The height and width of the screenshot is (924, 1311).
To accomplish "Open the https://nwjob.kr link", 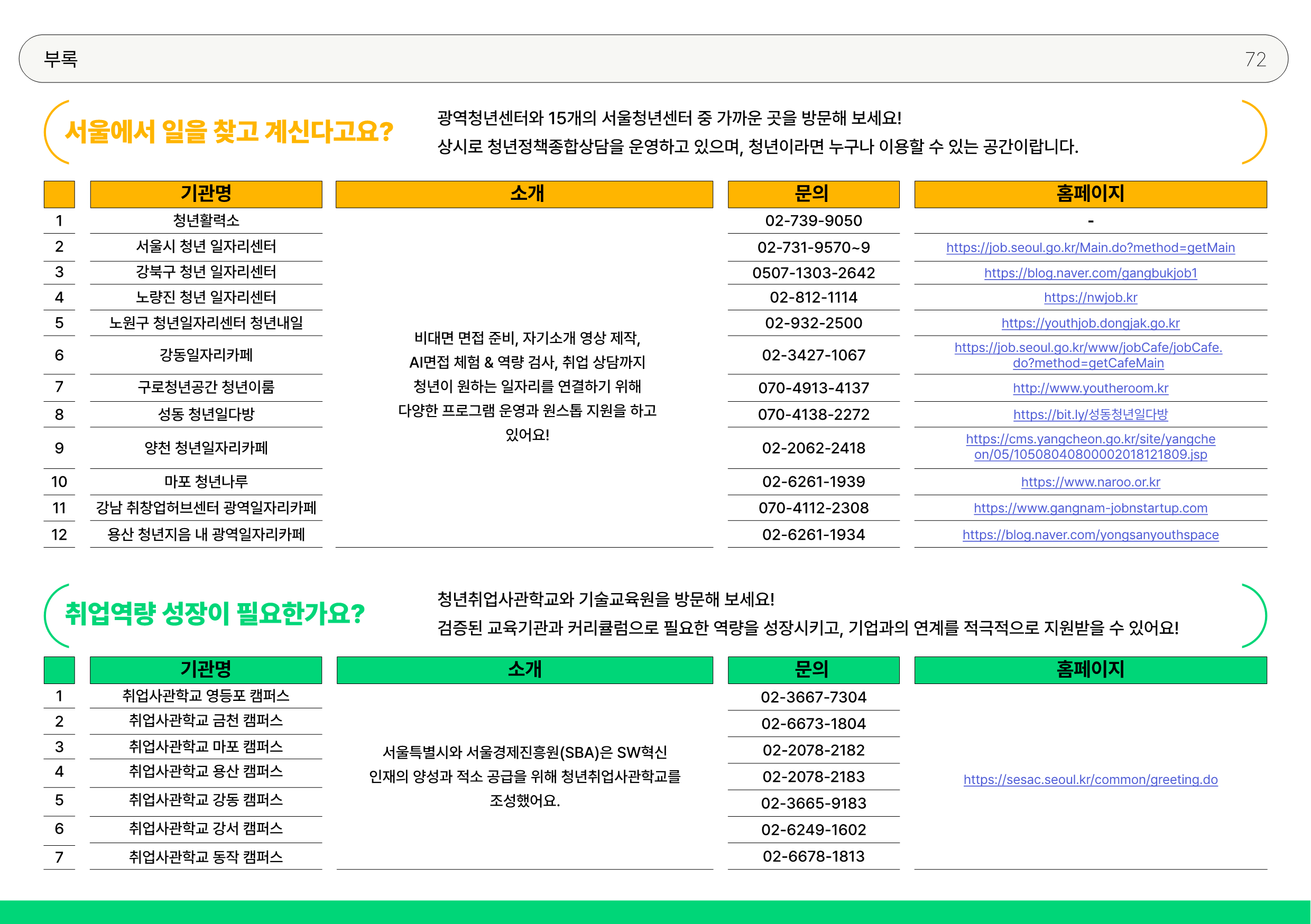I will (x=1090, y=298).
